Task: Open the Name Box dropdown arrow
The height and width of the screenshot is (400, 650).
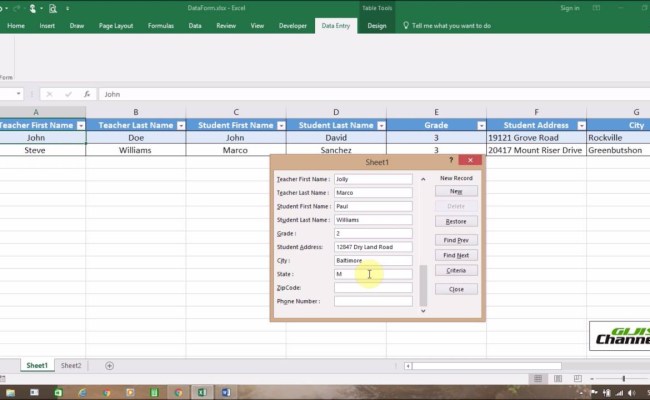Action: pyautogui.click(x=18, y=94)
